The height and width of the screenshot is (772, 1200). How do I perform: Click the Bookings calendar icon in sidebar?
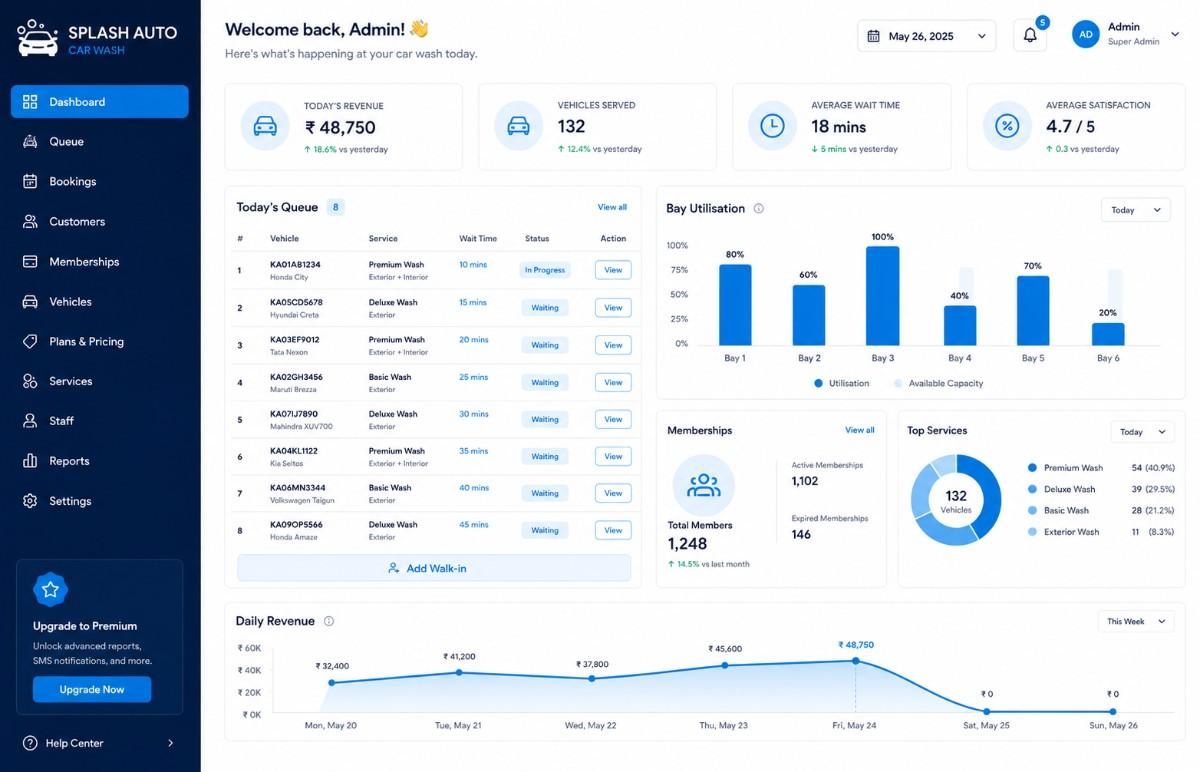(x=30, y=182)
